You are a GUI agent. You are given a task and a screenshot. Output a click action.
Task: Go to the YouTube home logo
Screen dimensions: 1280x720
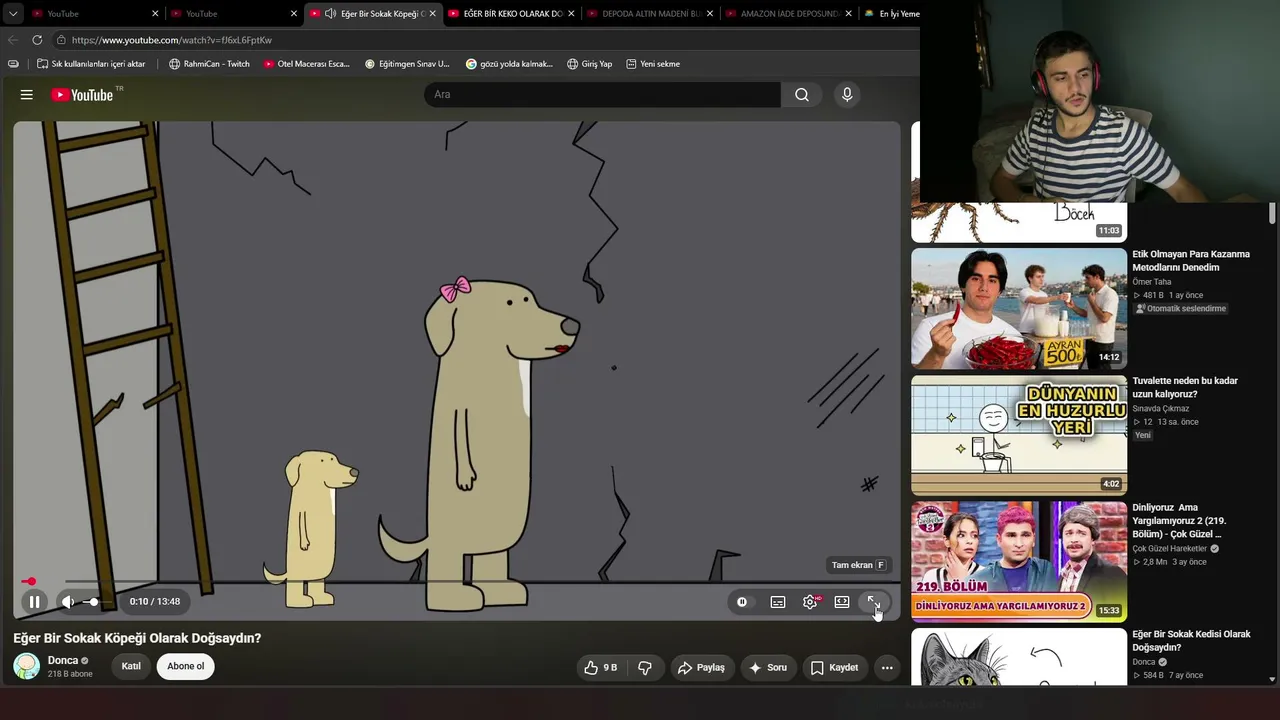pos(81,95)
